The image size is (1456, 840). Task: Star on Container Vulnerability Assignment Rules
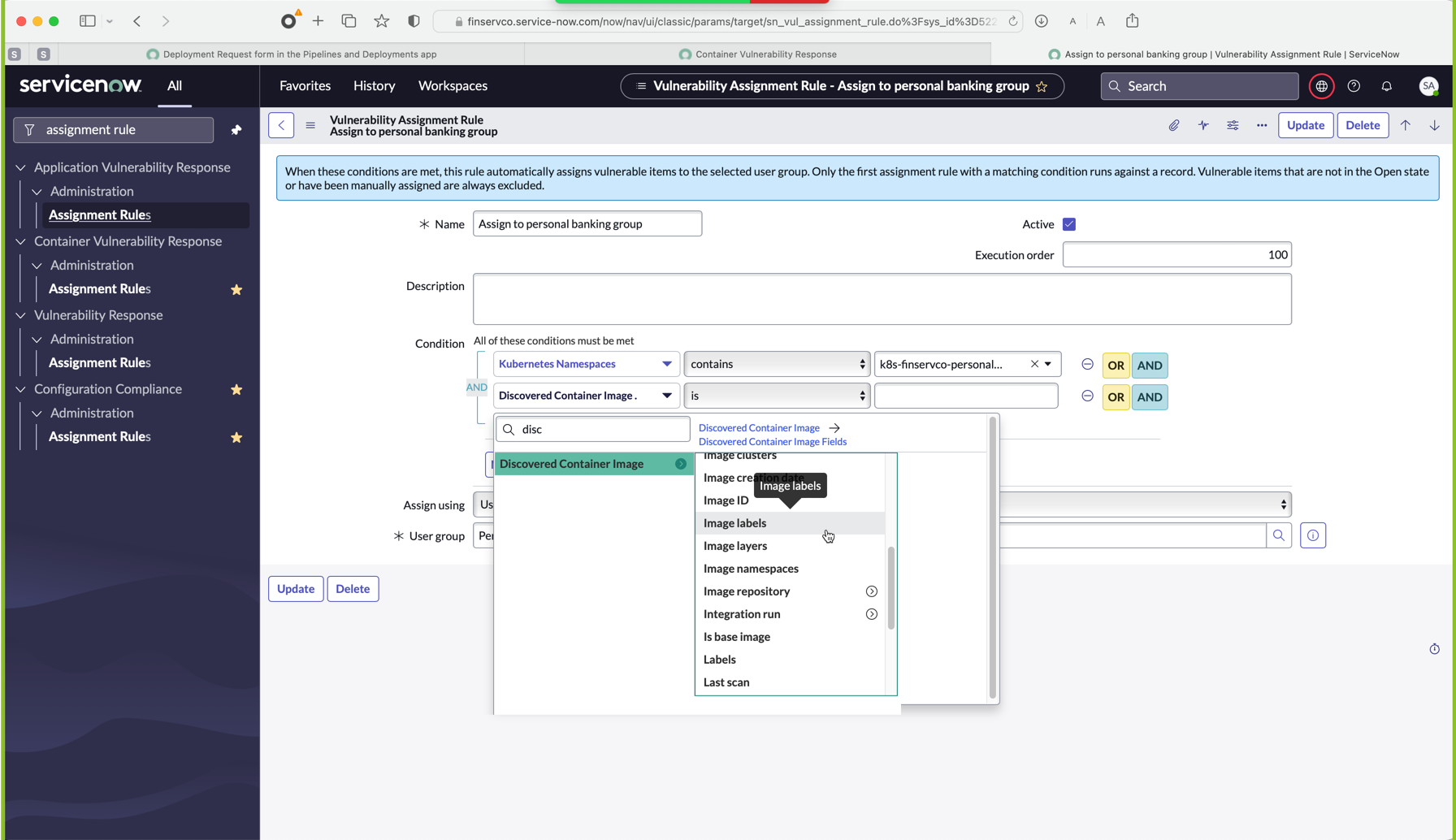click(236, 290)
